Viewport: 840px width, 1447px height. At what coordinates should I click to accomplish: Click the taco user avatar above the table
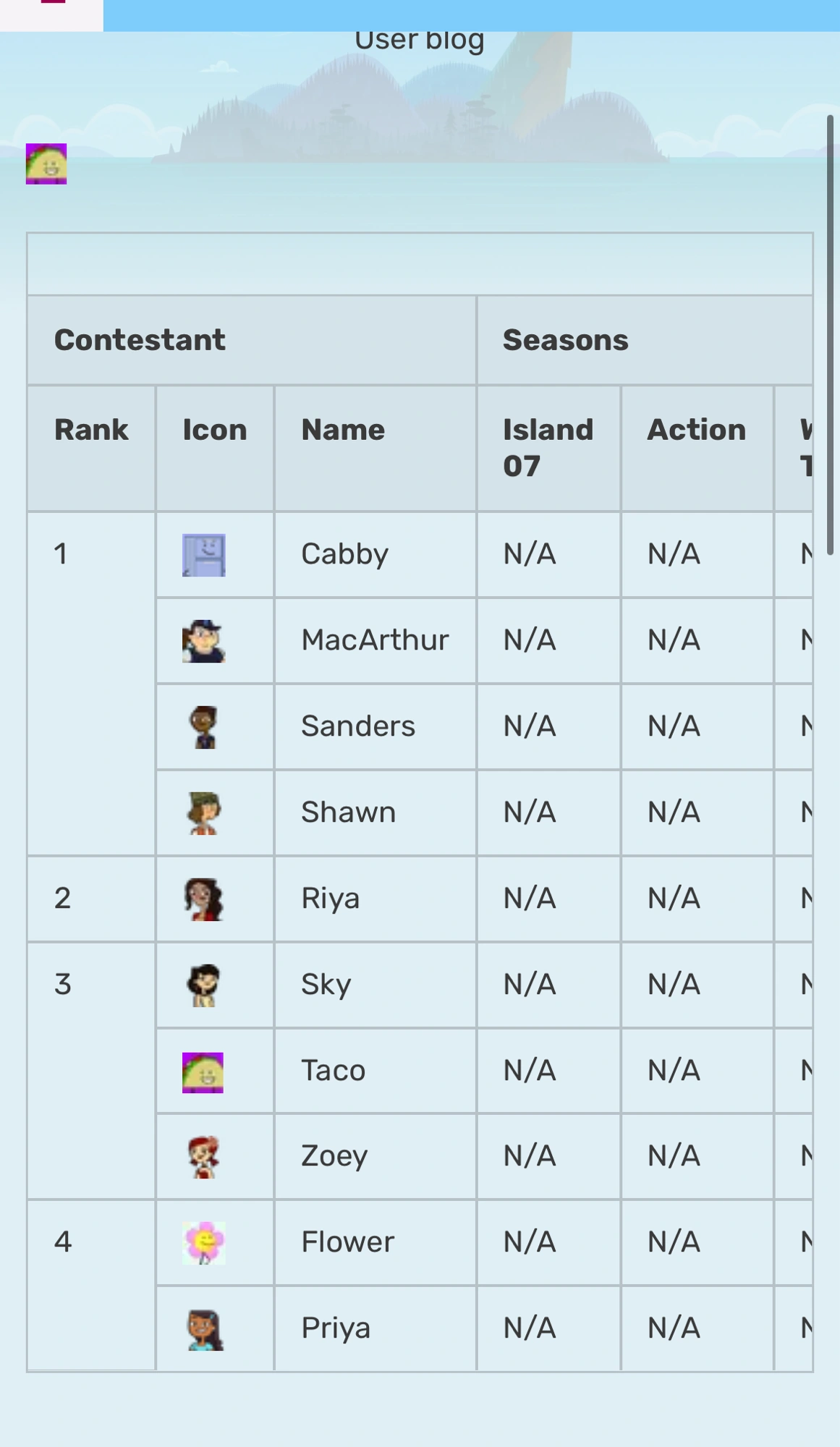point(46,164)
